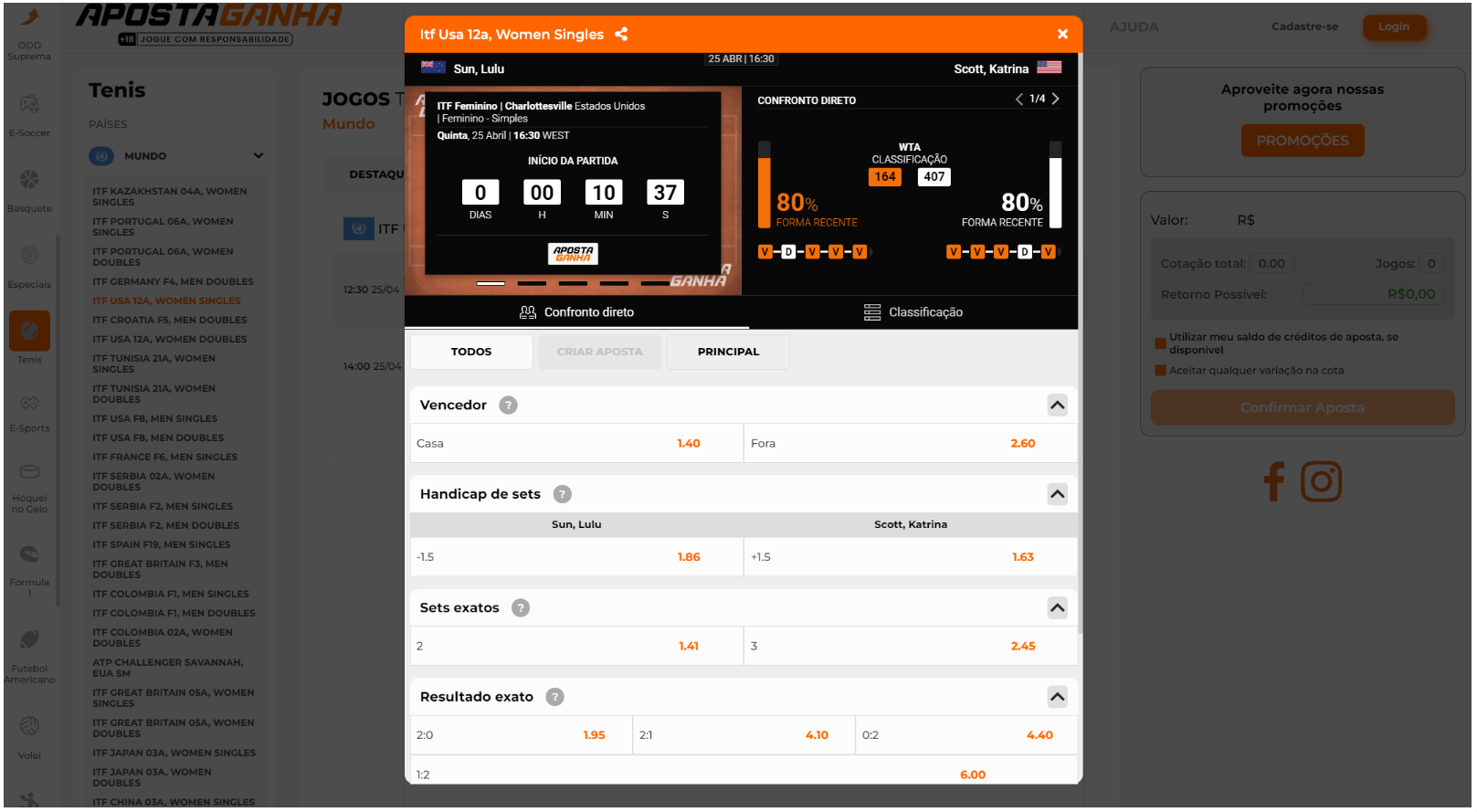This screenshot has height=812, width=1477.
Task: Open the AJUDA menu item
Action: pos(1134,27)
